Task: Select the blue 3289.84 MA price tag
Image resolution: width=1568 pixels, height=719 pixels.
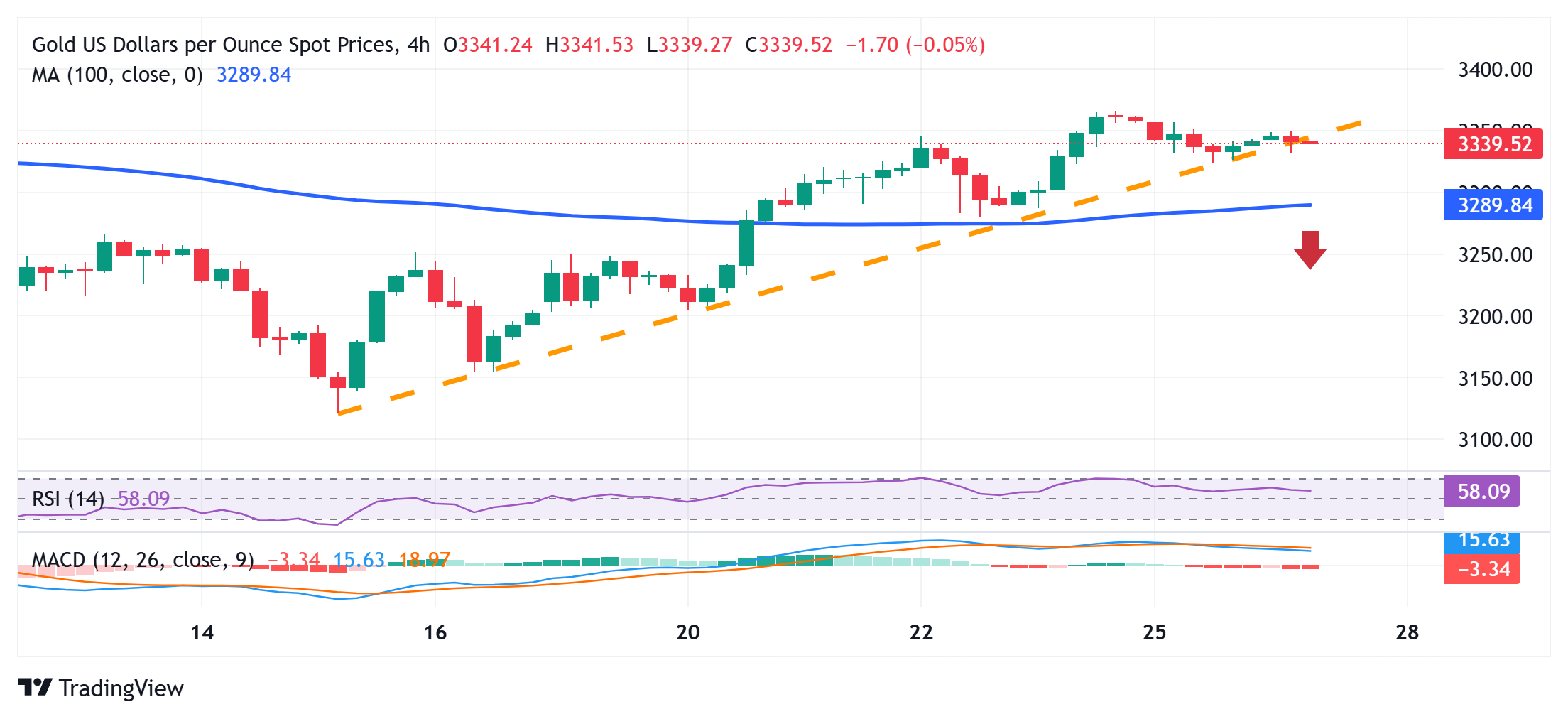Action: 1493,205
